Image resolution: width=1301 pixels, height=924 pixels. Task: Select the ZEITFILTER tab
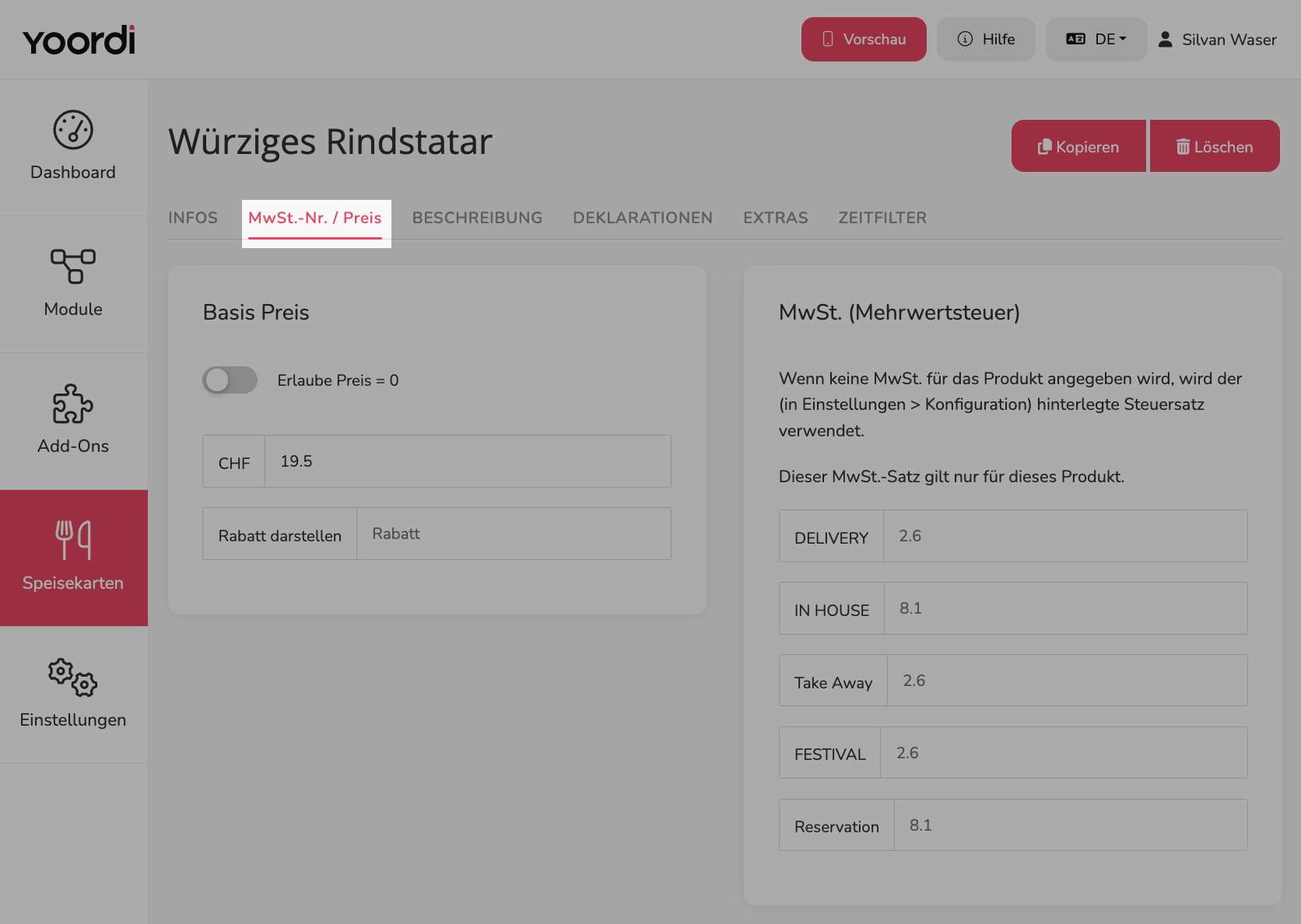tap(882, 218)
